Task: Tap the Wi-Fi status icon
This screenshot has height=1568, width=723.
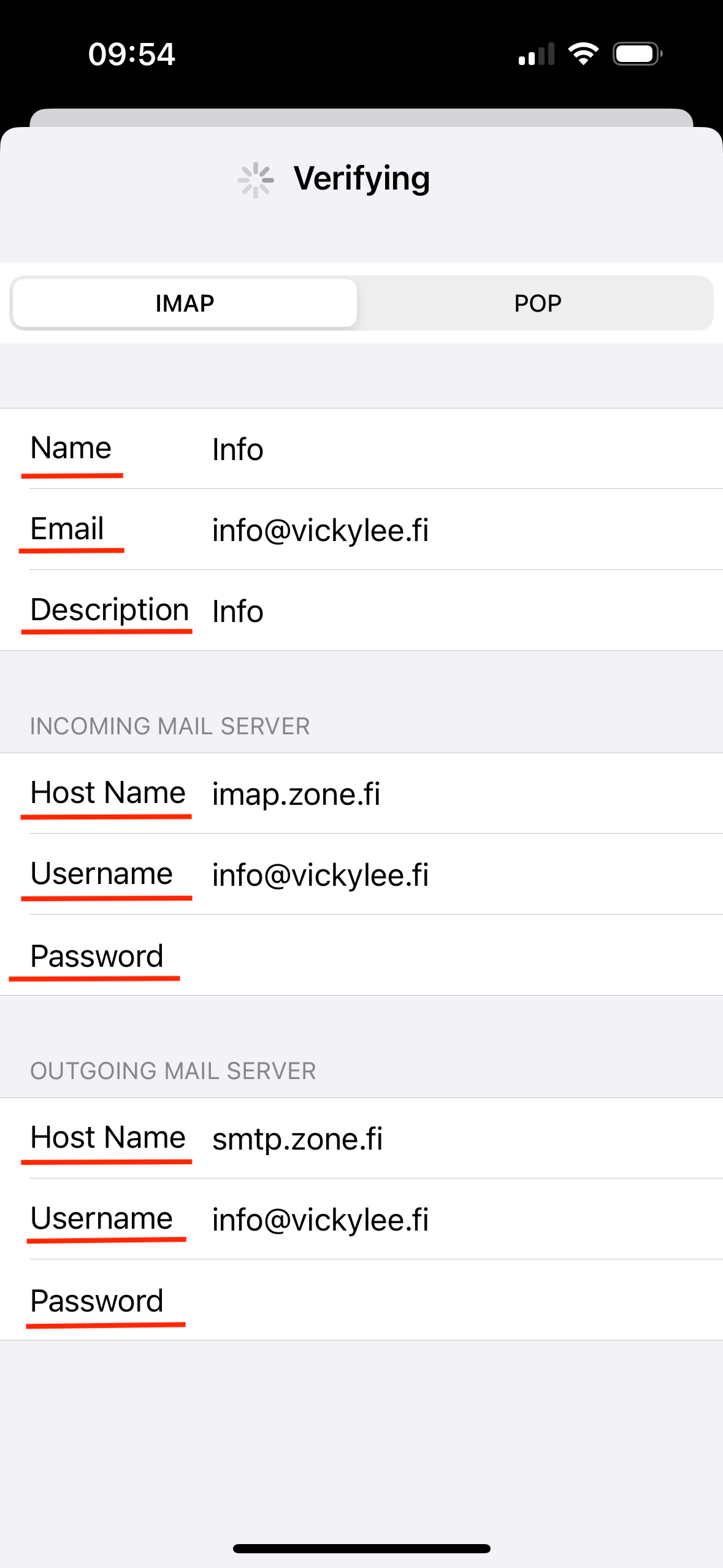Action: pos(583,54)
